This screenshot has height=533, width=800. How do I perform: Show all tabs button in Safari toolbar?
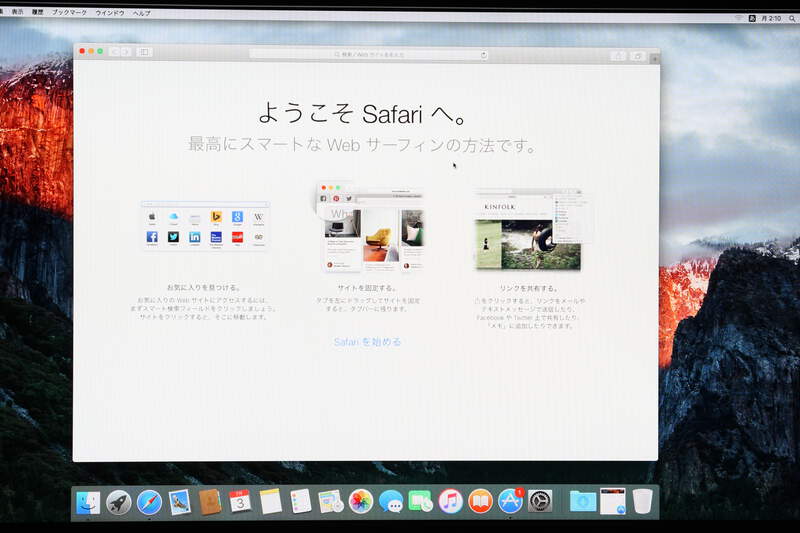(637, 56)
